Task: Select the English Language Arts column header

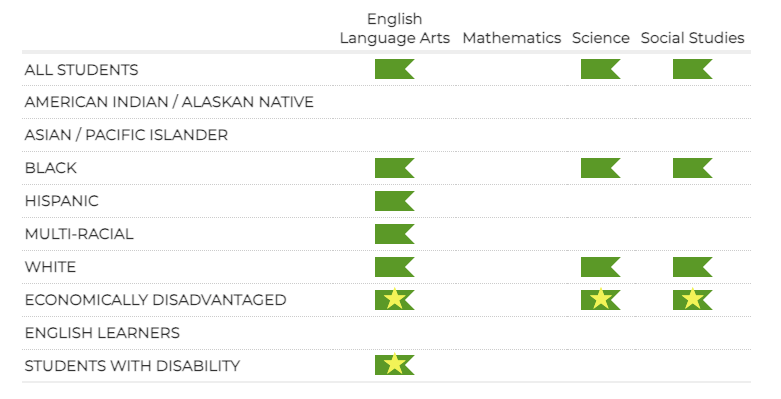Action: click(394, 28)
